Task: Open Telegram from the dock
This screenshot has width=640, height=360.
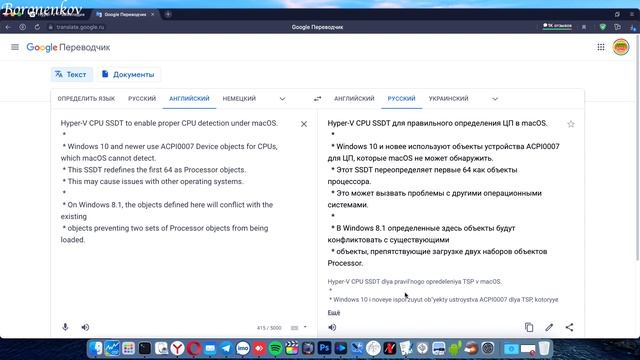Action: 227,349
